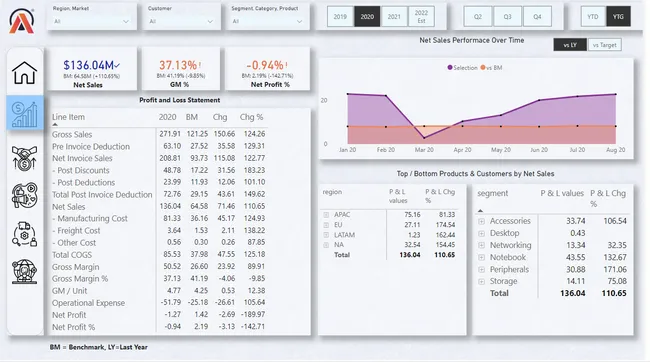The width and height of the screenshot is (650, 362).
Task: Select the 2022 Est year
Action: (x=421, y=17)
